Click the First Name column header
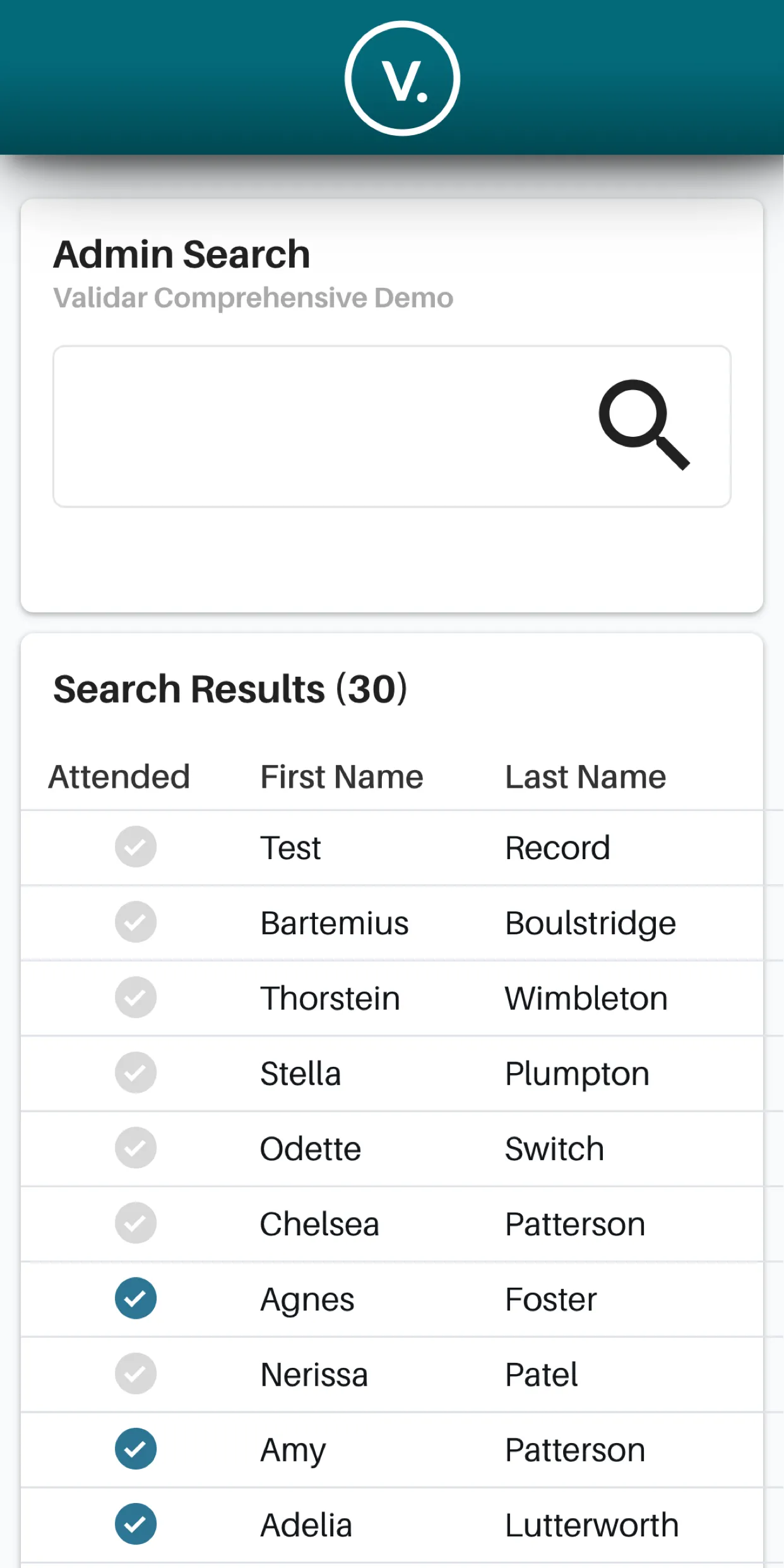 click(342, 776)
